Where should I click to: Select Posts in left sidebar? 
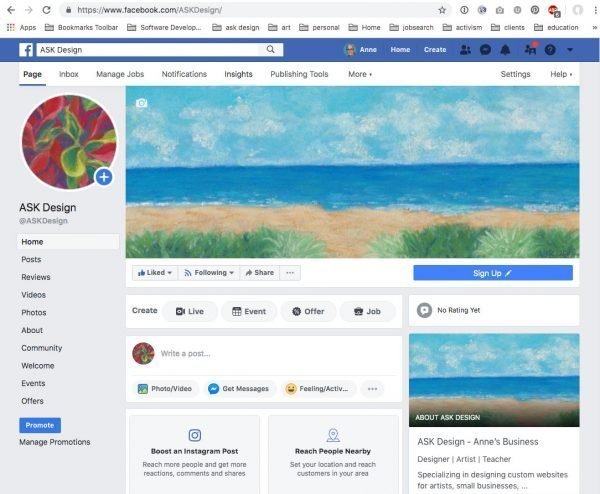pyautogui.click(x=31, y=259)
